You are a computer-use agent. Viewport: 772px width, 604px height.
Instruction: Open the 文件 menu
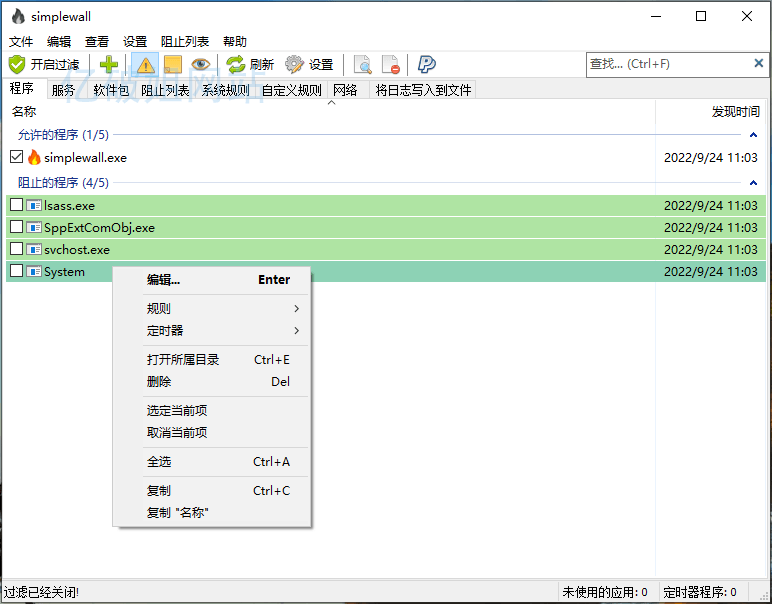pos(21,42)
